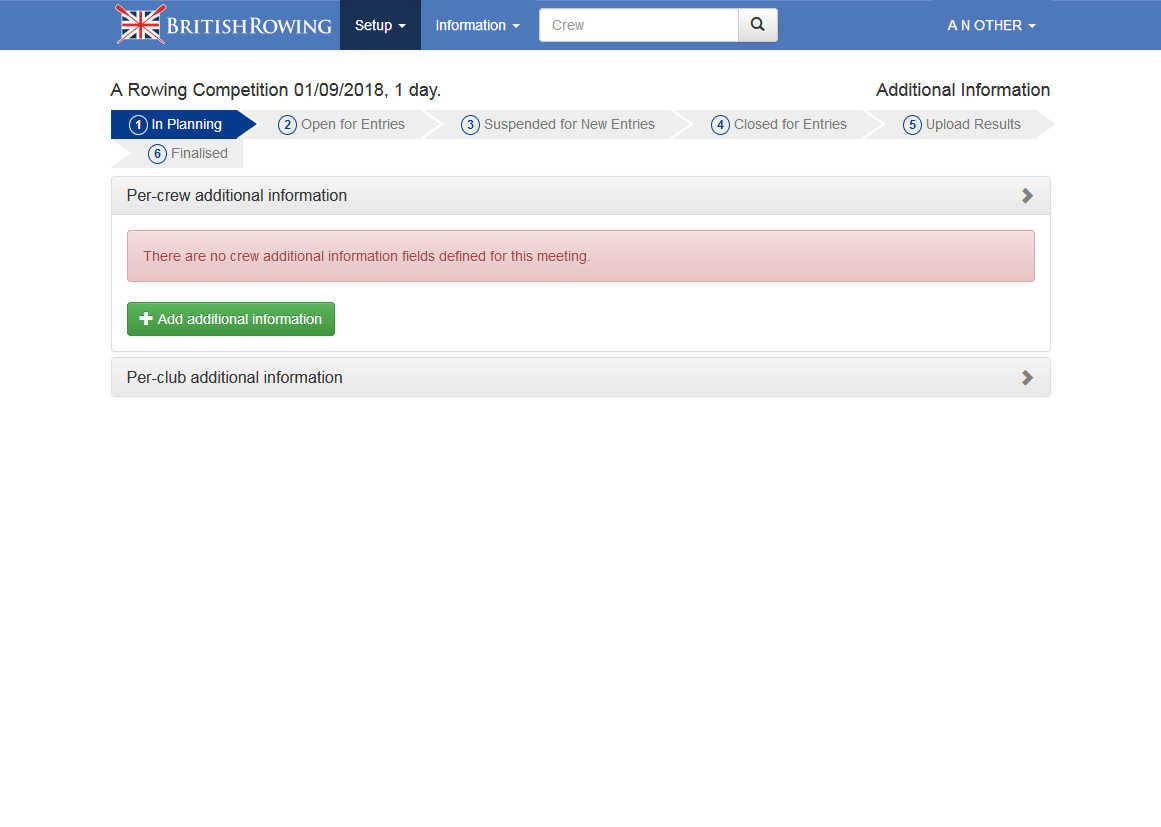Click the British Rowing flag logo
The width and height of the screenshot is (1161, 827).
pyautogui.click(x=140, y=25)
